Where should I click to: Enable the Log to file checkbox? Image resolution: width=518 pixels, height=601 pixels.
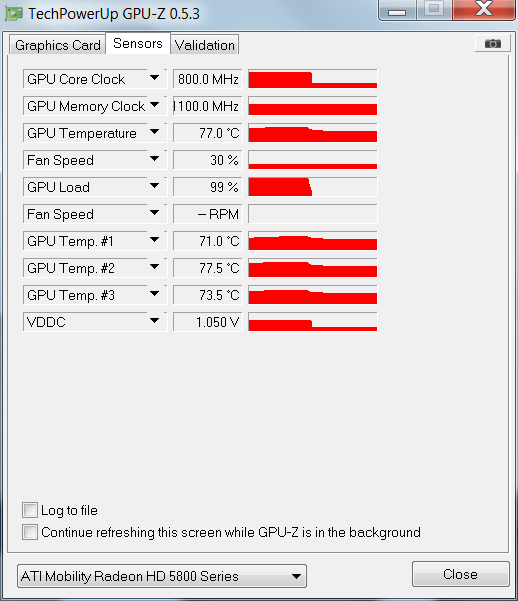pyautogui.click(x=30, y=510)
